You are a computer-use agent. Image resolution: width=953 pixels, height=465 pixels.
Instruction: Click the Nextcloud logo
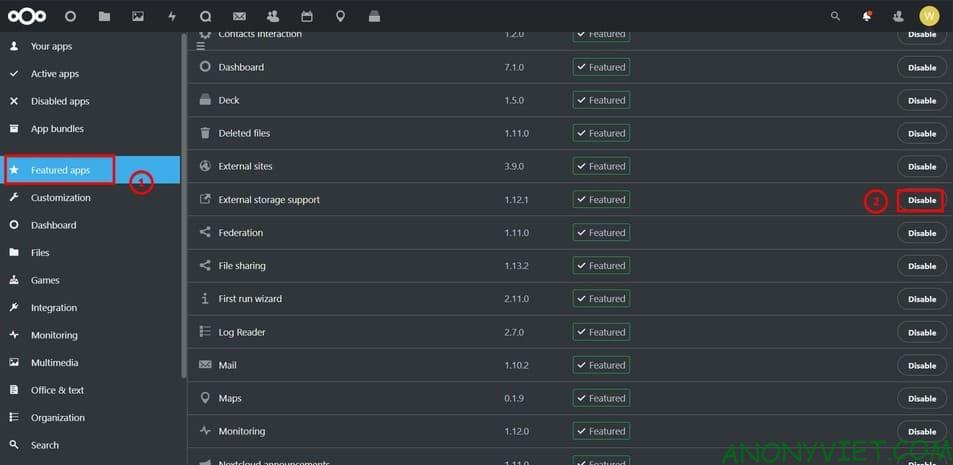pyautogui.click(x=28, y=16)
